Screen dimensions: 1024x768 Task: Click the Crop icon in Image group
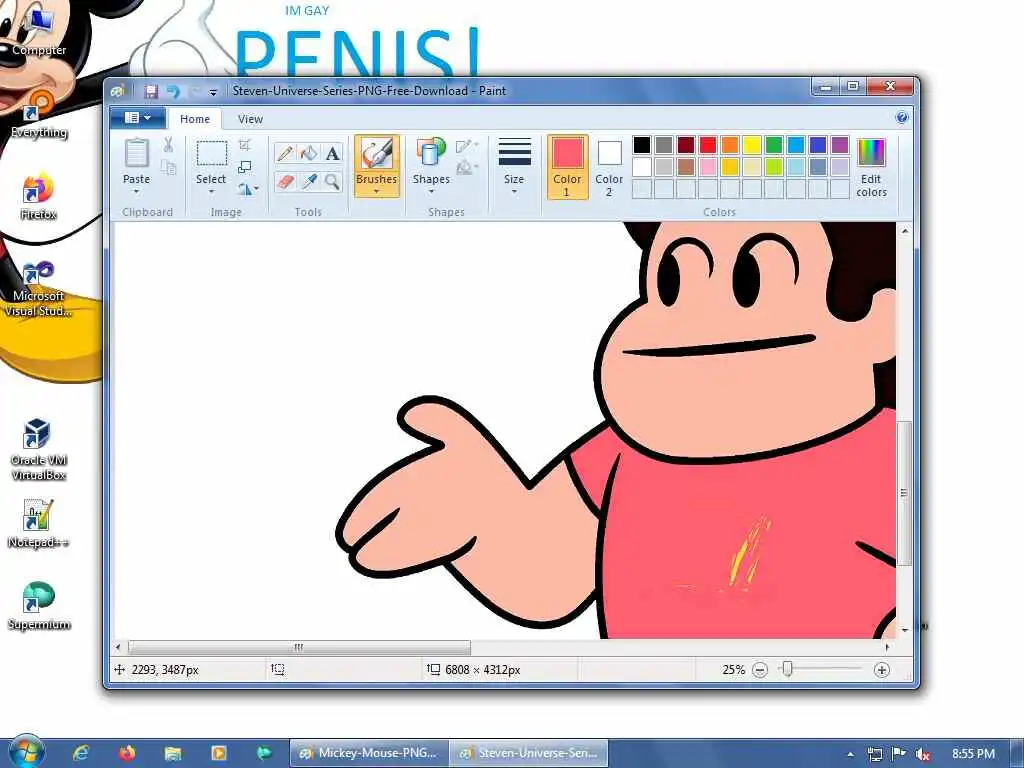pos(245,144)
